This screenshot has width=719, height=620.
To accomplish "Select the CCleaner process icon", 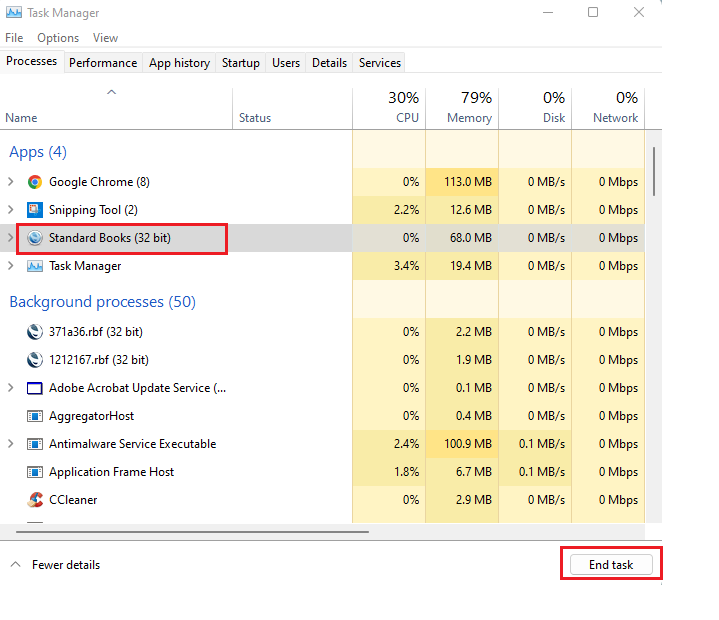I will 35,500.
